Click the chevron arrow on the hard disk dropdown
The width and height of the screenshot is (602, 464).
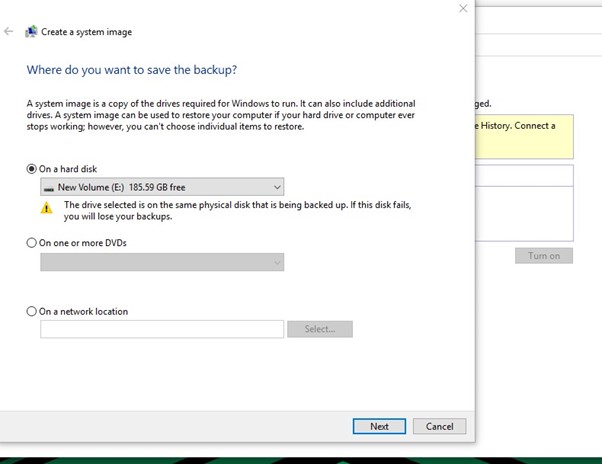click(x=276, y=187)
